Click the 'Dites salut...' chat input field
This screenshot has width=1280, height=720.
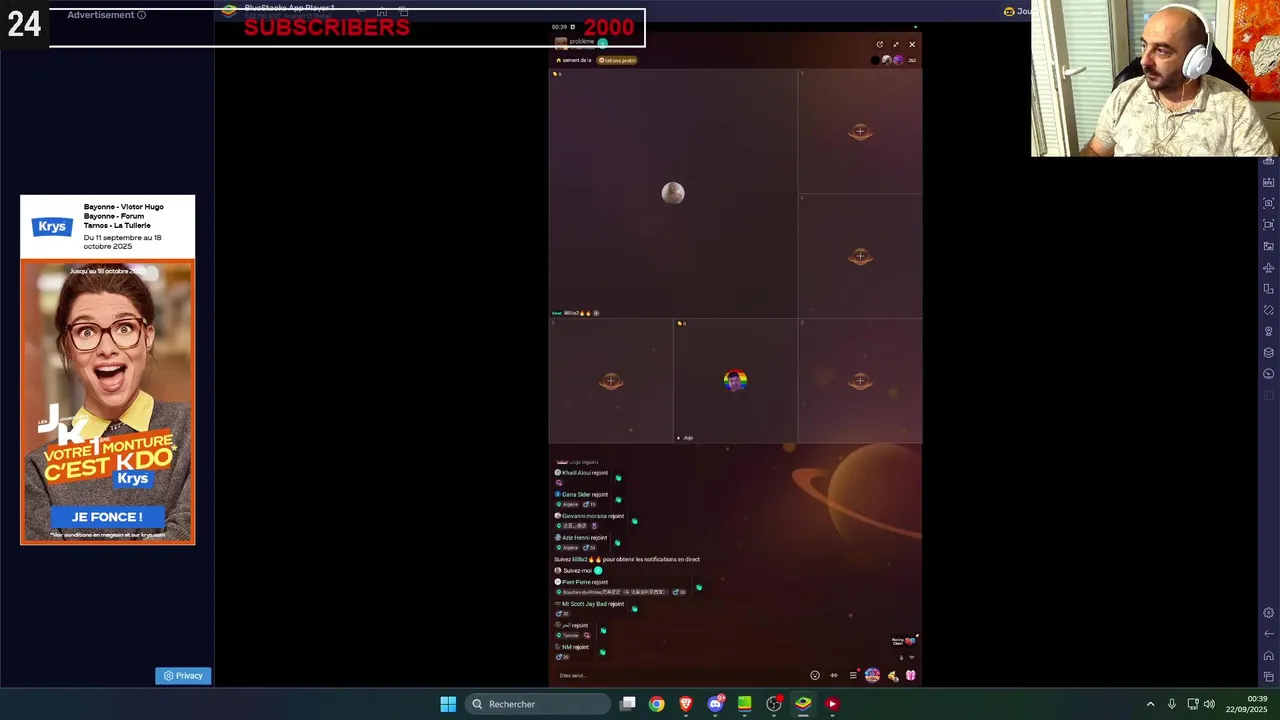678,675
